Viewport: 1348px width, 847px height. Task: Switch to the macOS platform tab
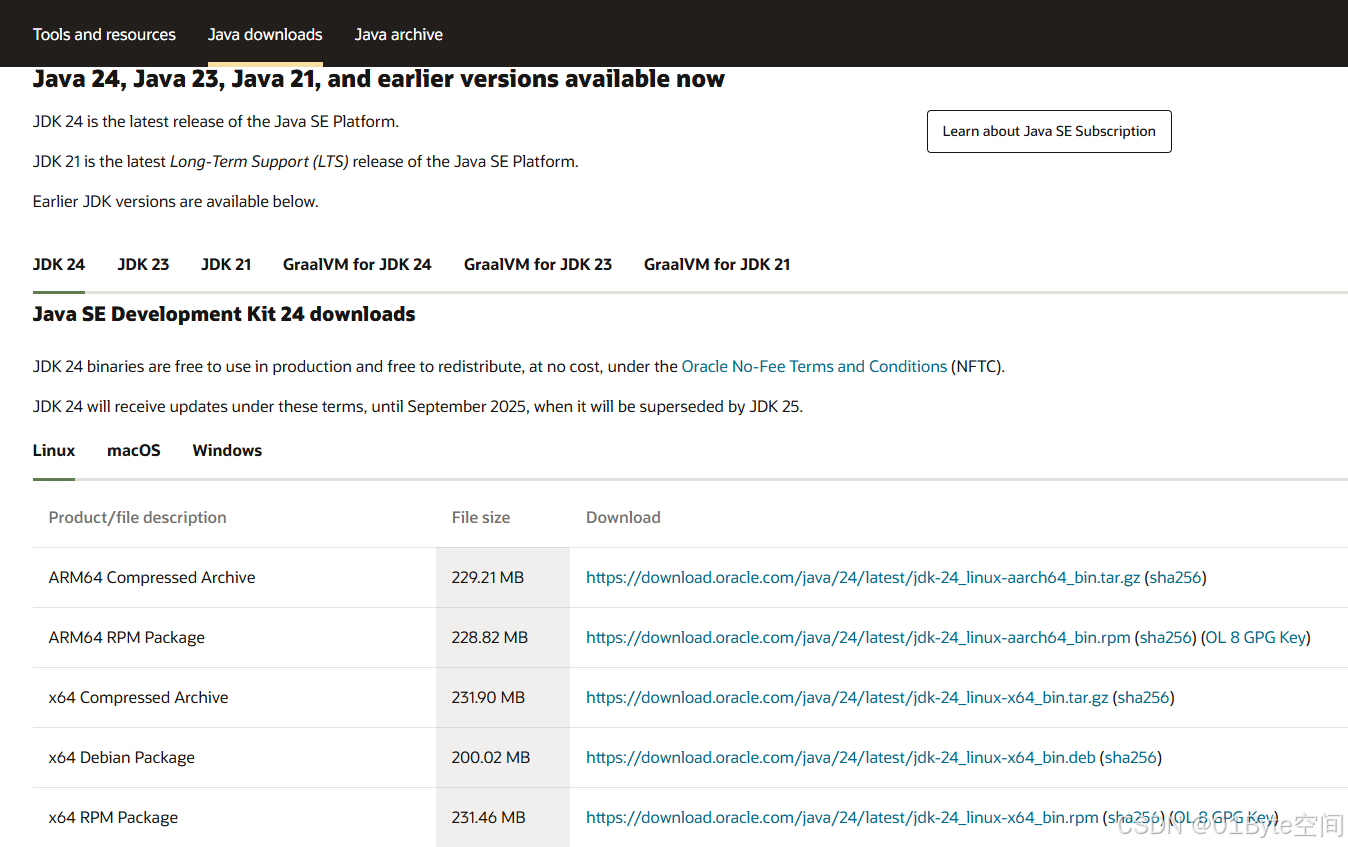[134, 450]
